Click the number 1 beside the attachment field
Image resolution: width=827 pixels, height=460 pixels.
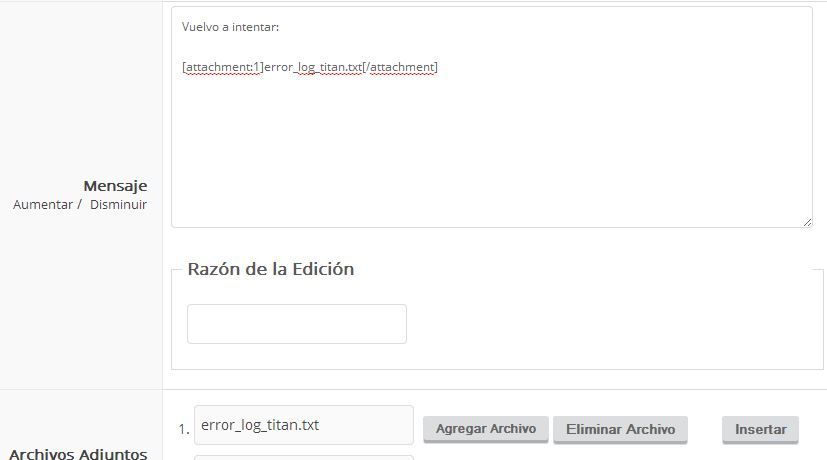tap(184, 429)
